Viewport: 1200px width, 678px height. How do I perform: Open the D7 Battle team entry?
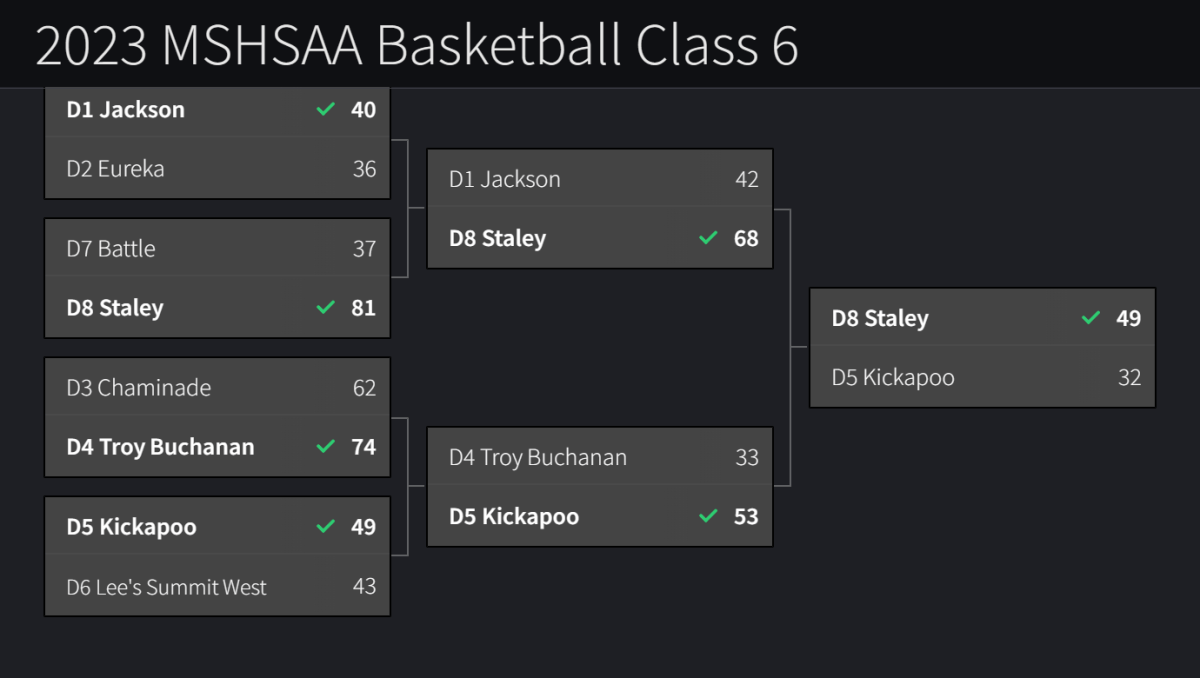click(x=111, y=248)
